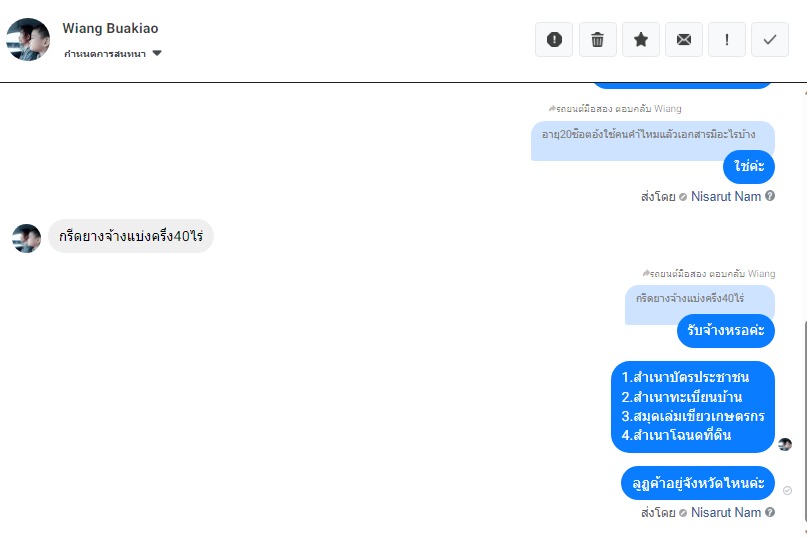The width and height of the screenshot is (807, 538).
Task: Select the incoming message about 40 rai
Action: (131, 236)
